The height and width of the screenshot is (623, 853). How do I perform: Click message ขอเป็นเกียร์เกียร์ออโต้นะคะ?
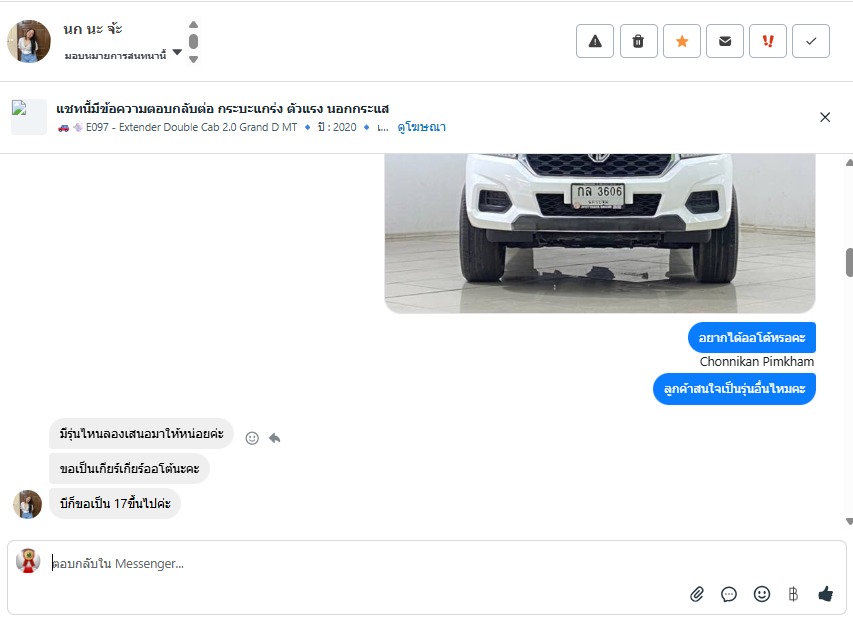129,468
